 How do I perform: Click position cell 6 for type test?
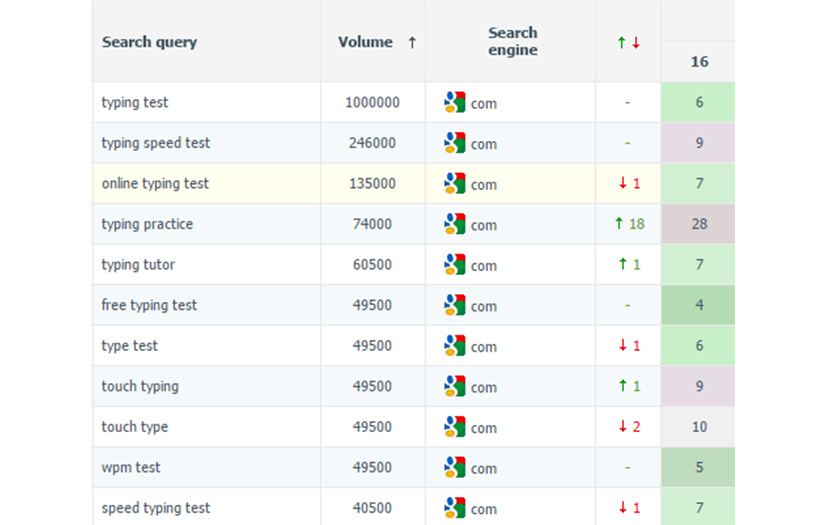tap(698, 345)
